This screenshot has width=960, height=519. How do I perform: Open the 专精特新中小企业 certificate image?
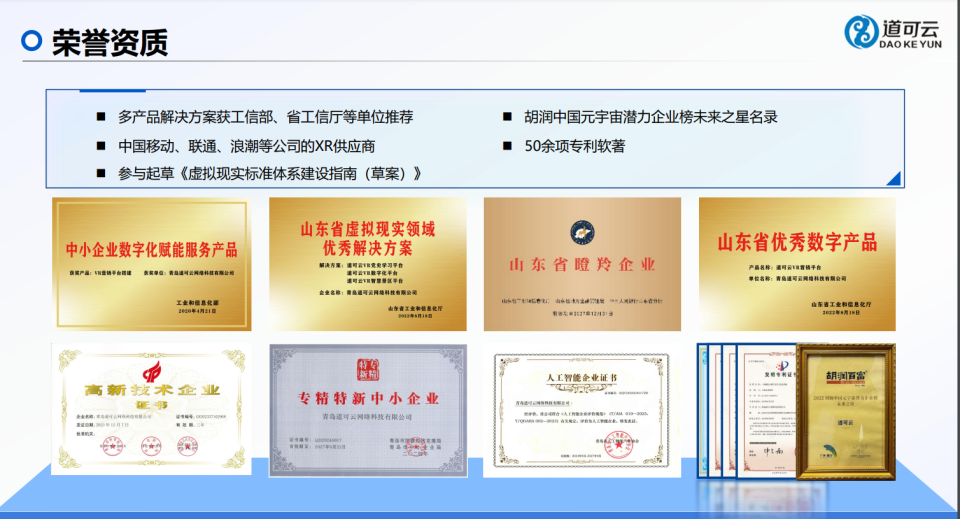coord(368,410)
